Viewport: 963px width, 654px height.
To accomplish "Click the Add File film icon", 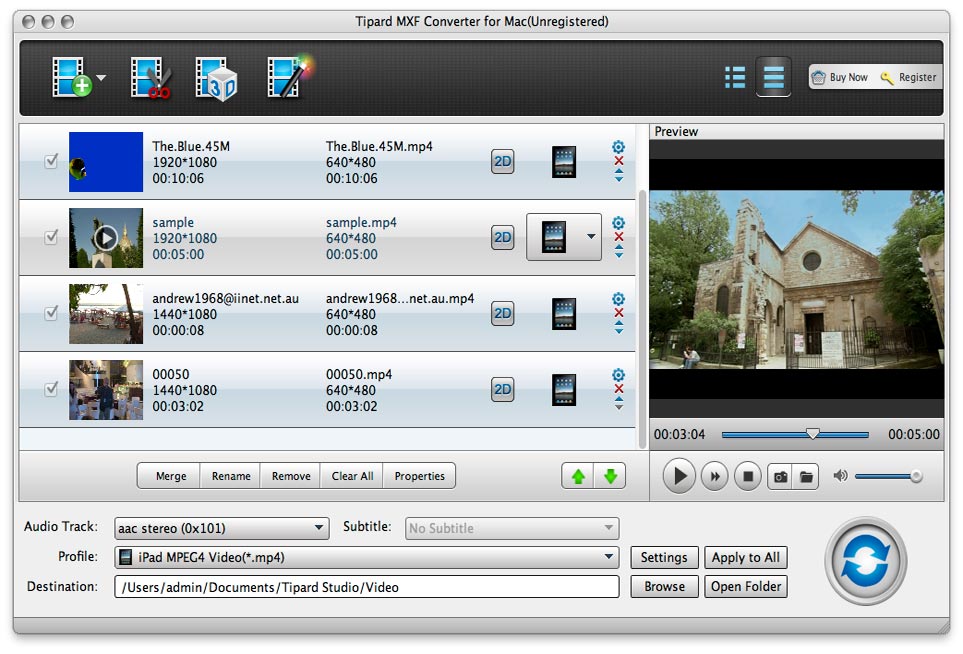I will click(72, 78).
